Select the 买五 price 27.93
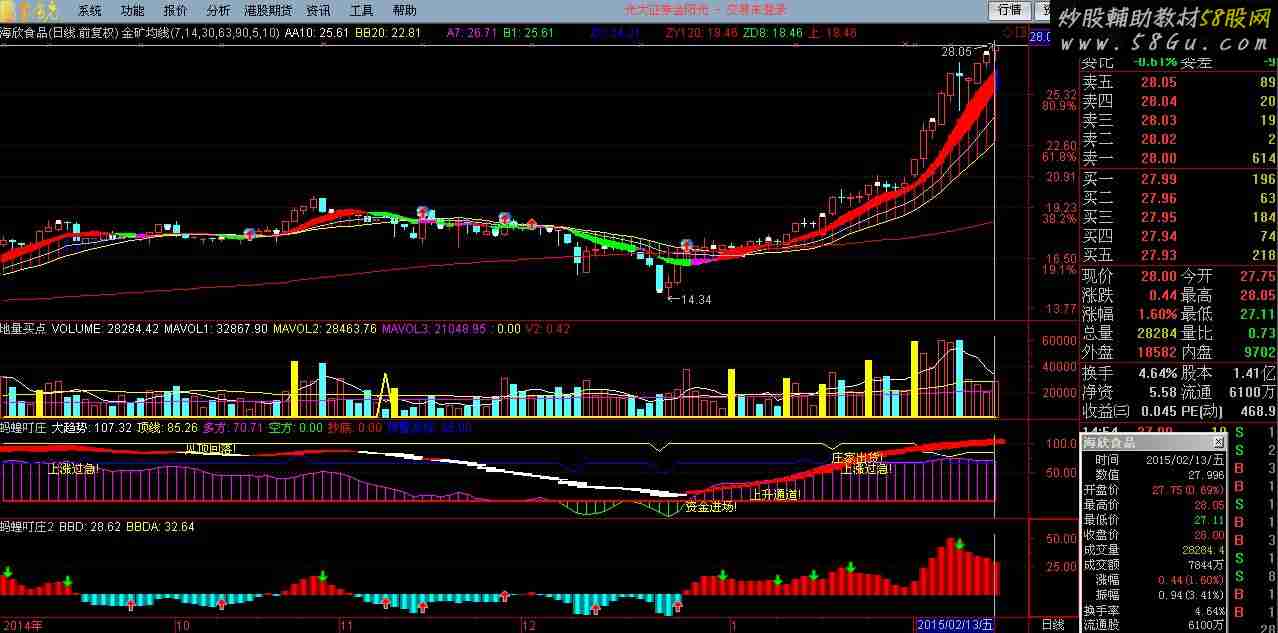1278x633 pixels. pyautogui.click(x=1159, y=256)
